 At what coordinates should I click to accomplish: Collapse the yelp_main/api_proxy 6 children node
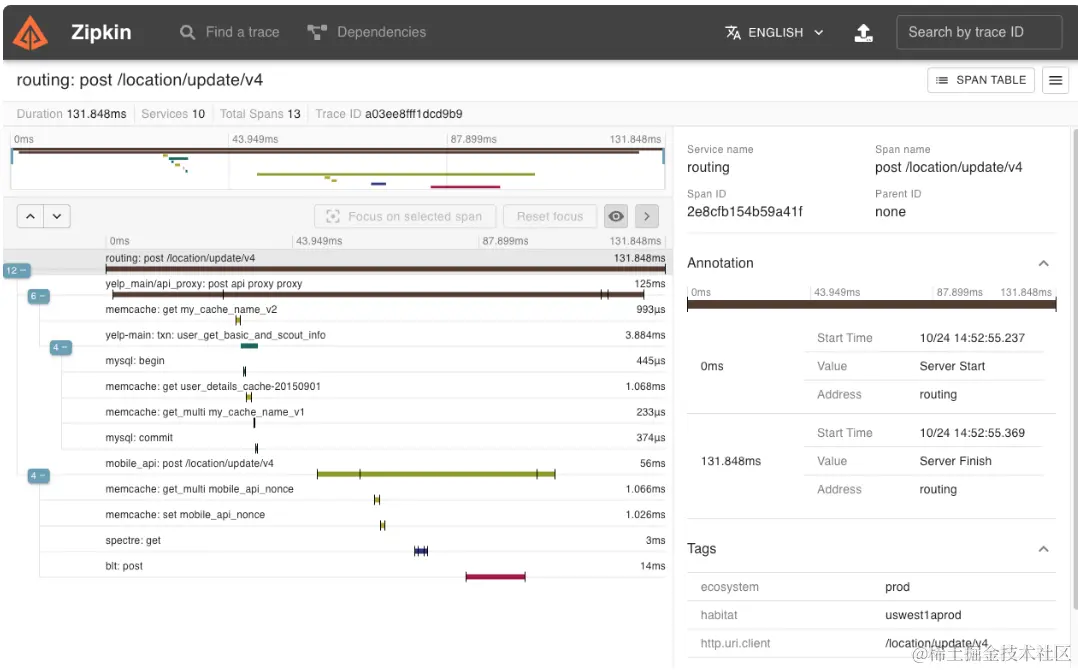(38, 296)
